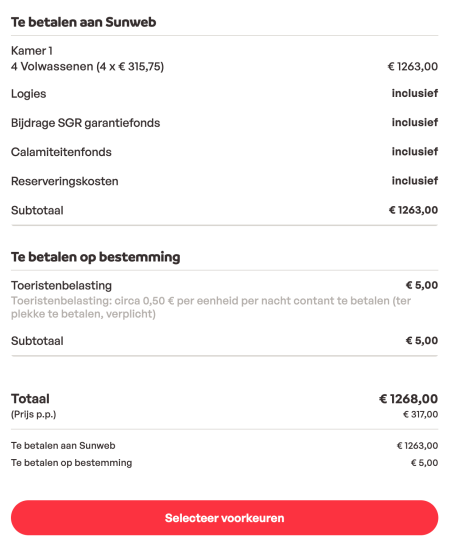Click the Toeristenbelasting € 5,00 amount
This screenshot has width=450, height=544.
422,285
